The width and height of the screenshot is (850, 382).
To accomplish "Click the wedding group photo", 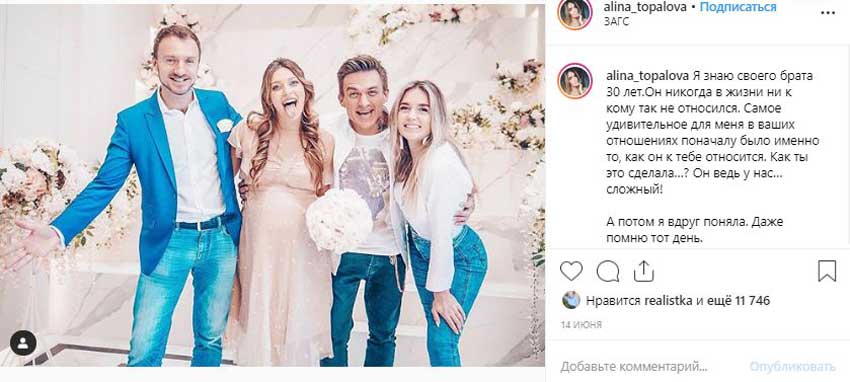I will pyautogui.click(x=272, y=185).
